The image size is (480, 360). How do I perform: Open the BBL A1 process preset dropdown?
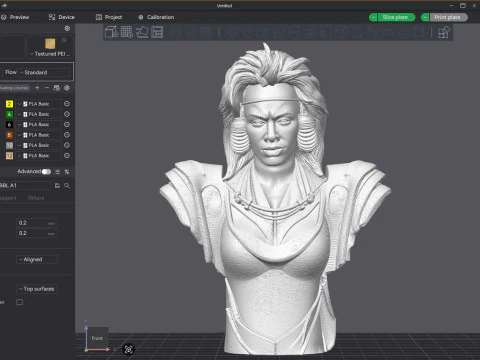coord(25,185)
